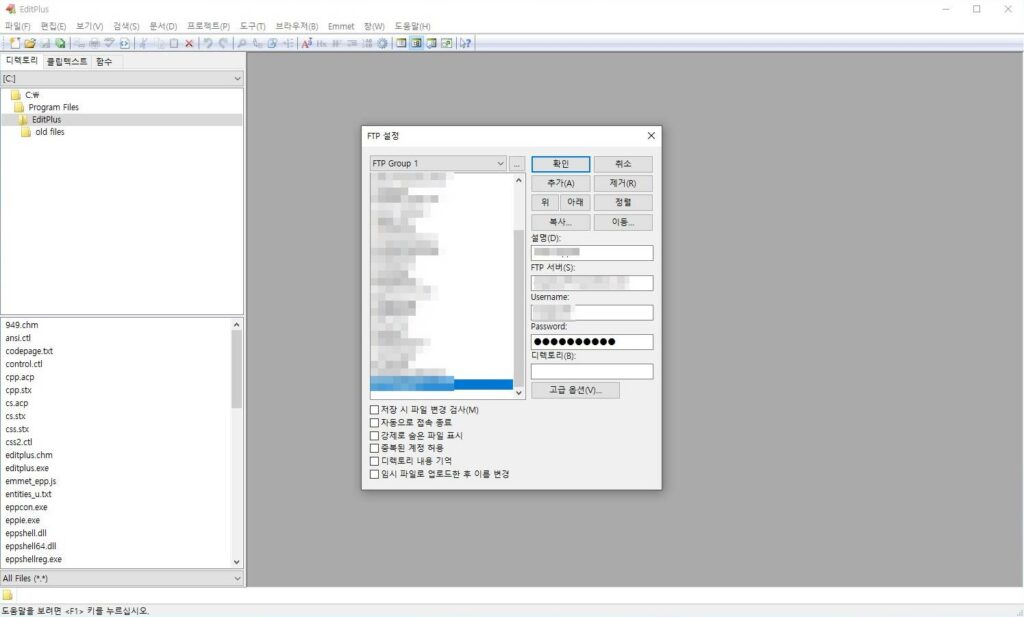
Task: Toggle the directory window panel icon
Action: (416, 43)
